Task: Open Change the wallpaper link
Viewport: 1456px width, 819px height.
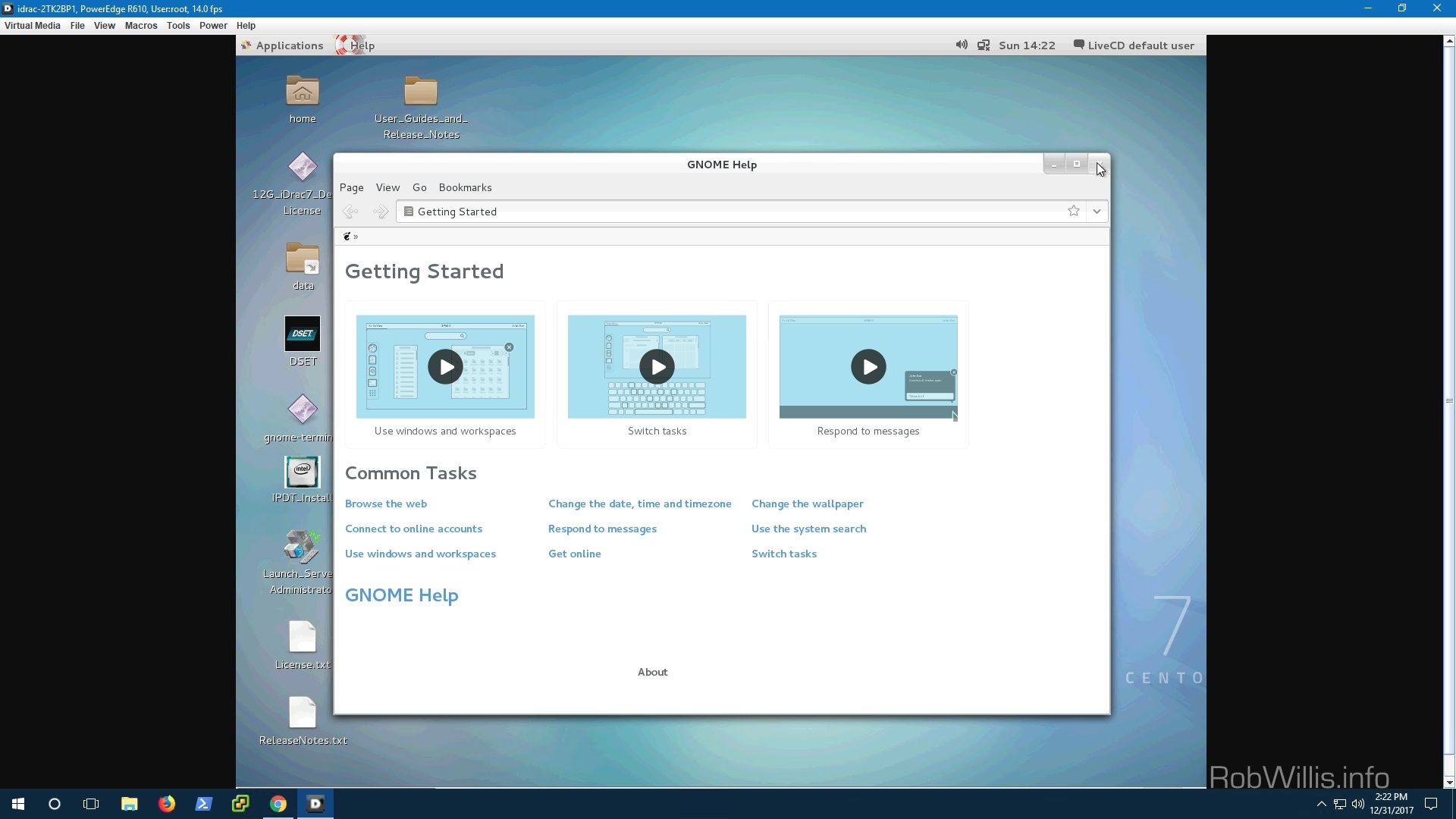Action: pyautogui.click(x=808, y=504)
